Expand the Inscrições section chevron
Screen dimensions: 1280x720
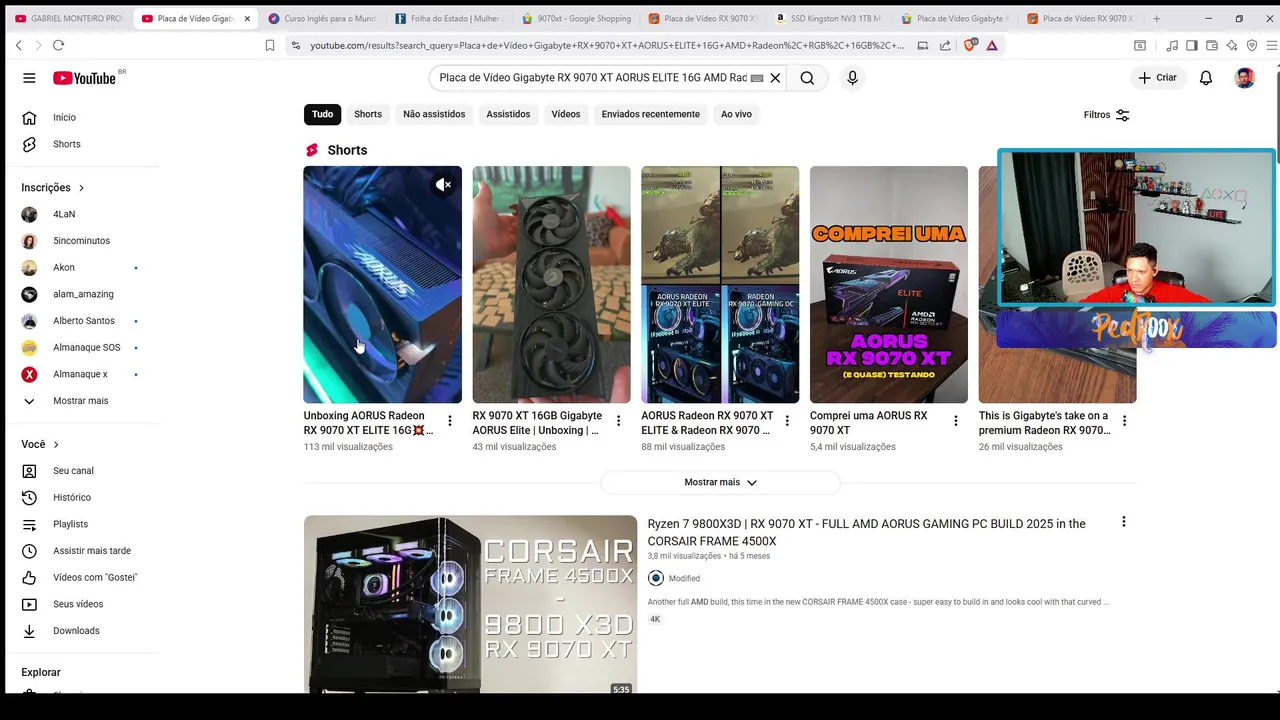click(81, 188)
